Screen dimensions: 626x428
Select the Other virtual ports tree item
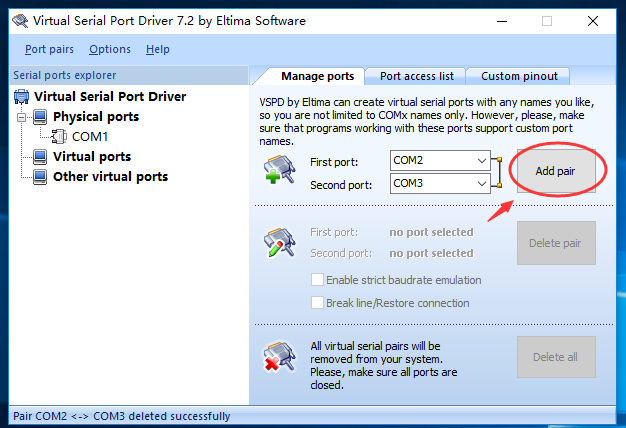pyautogui.click(x=110, y=176)
